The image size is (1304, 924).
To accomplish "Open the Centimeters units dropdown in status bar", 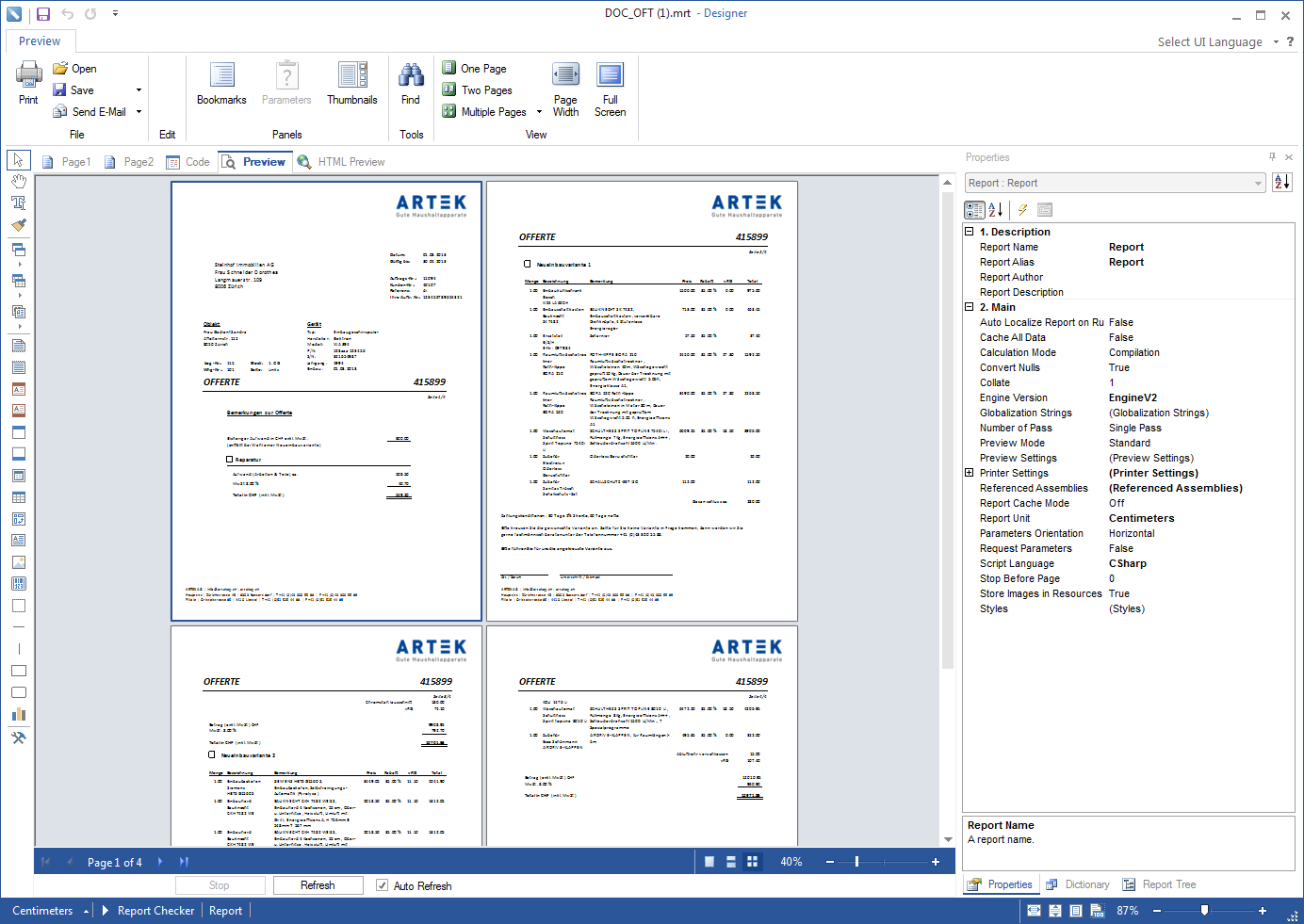I will pyautogui.click(x=86, y=911).
